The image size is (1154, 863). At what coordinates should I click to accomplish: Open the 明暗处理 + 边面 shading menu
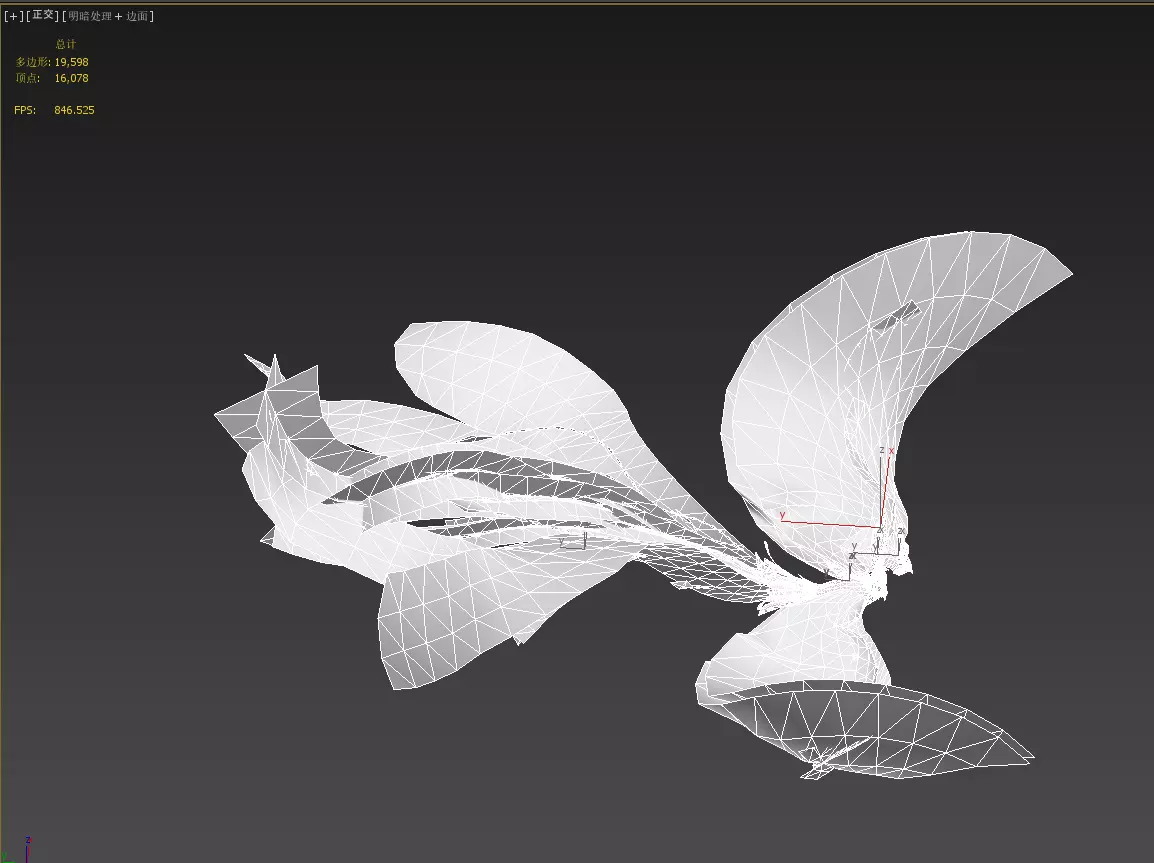pos(108,15)
